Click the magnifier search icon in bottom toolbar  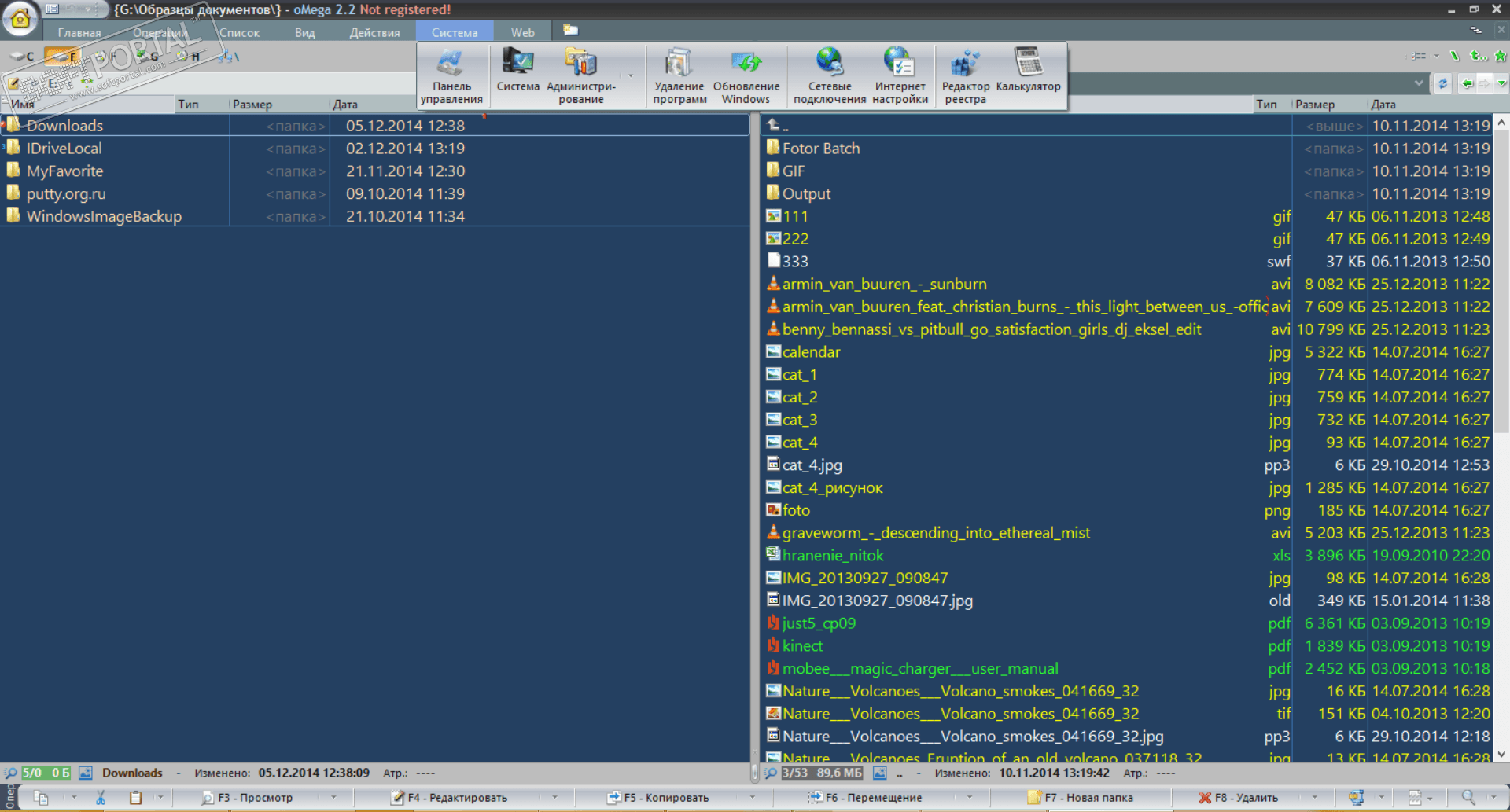point(1468,798)
